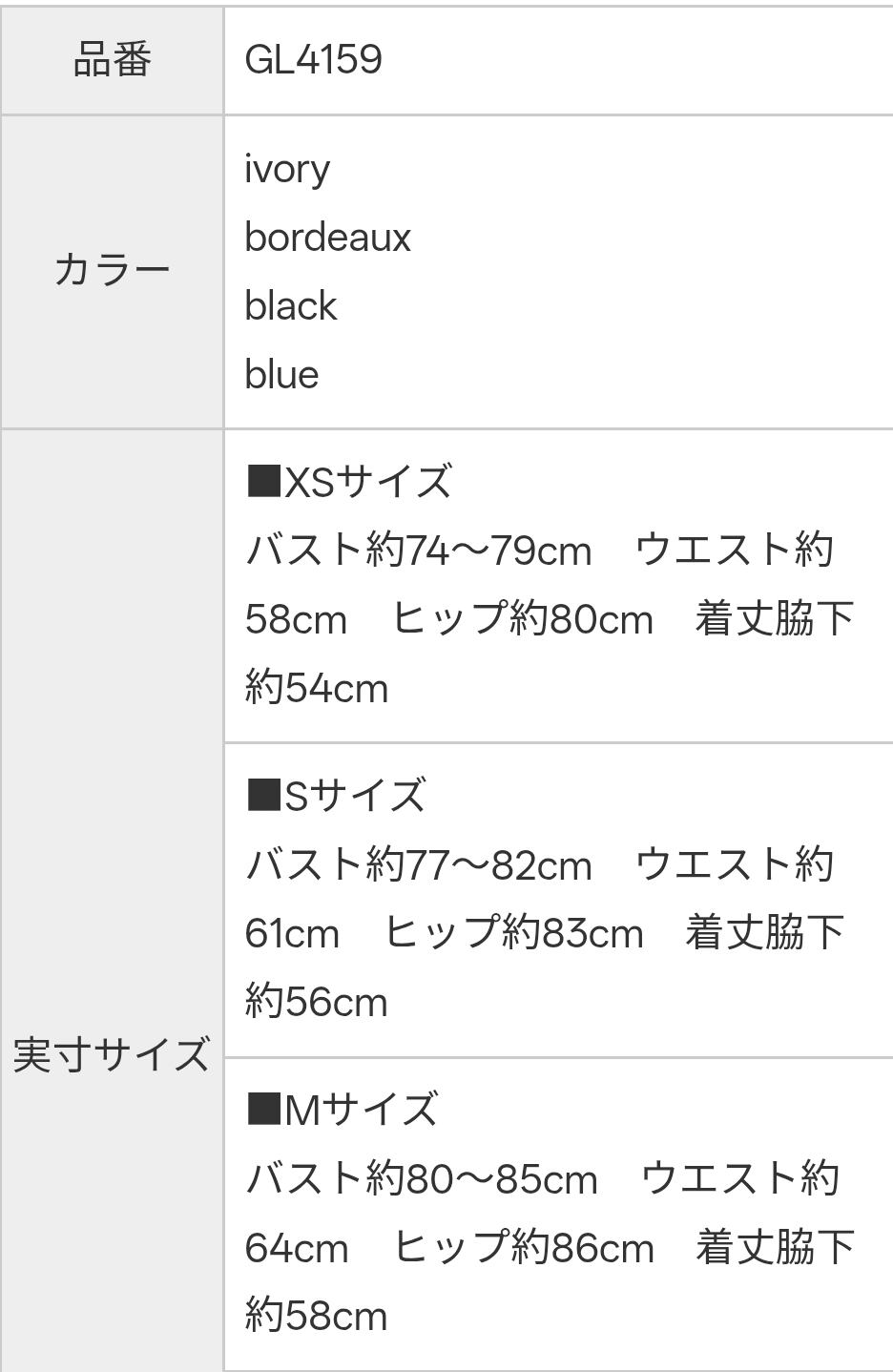Click the 約56cm length value
The image size is (893, 1372).
point(316,1002)
